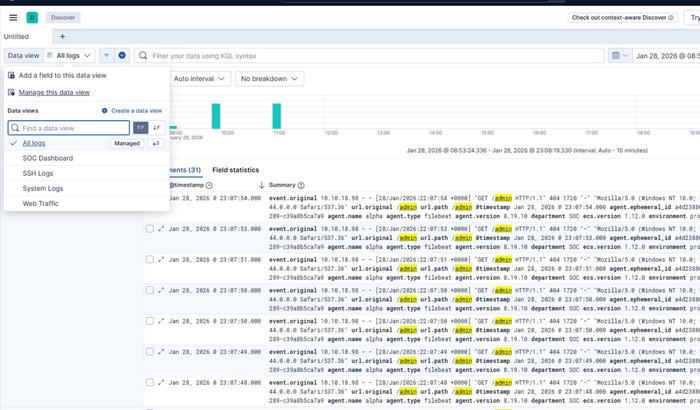Switch to the Documents (31) tab
The image size is (700, 410).
click(x=184, y=170)
